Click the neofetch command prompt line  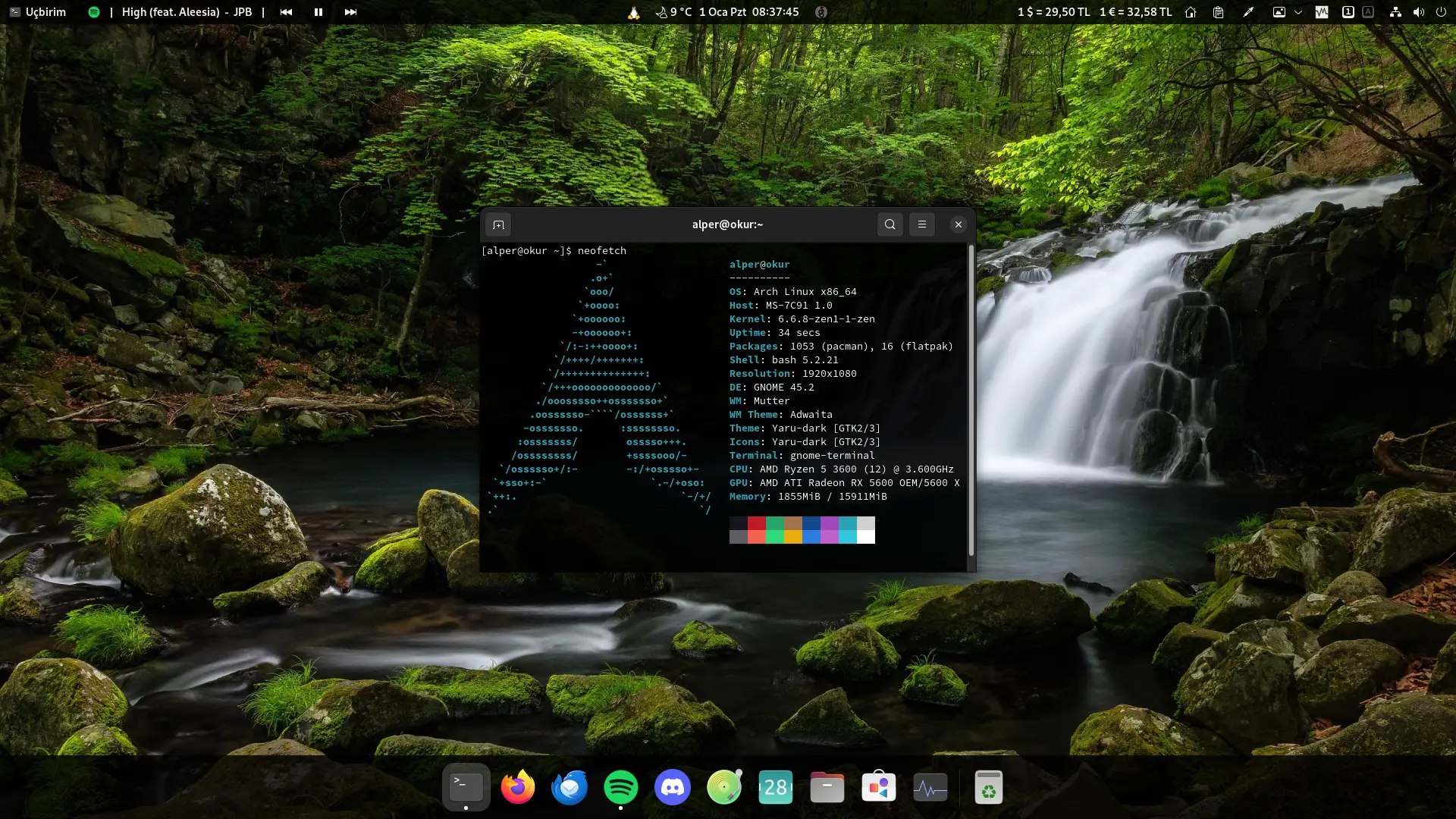pos(554,250)
